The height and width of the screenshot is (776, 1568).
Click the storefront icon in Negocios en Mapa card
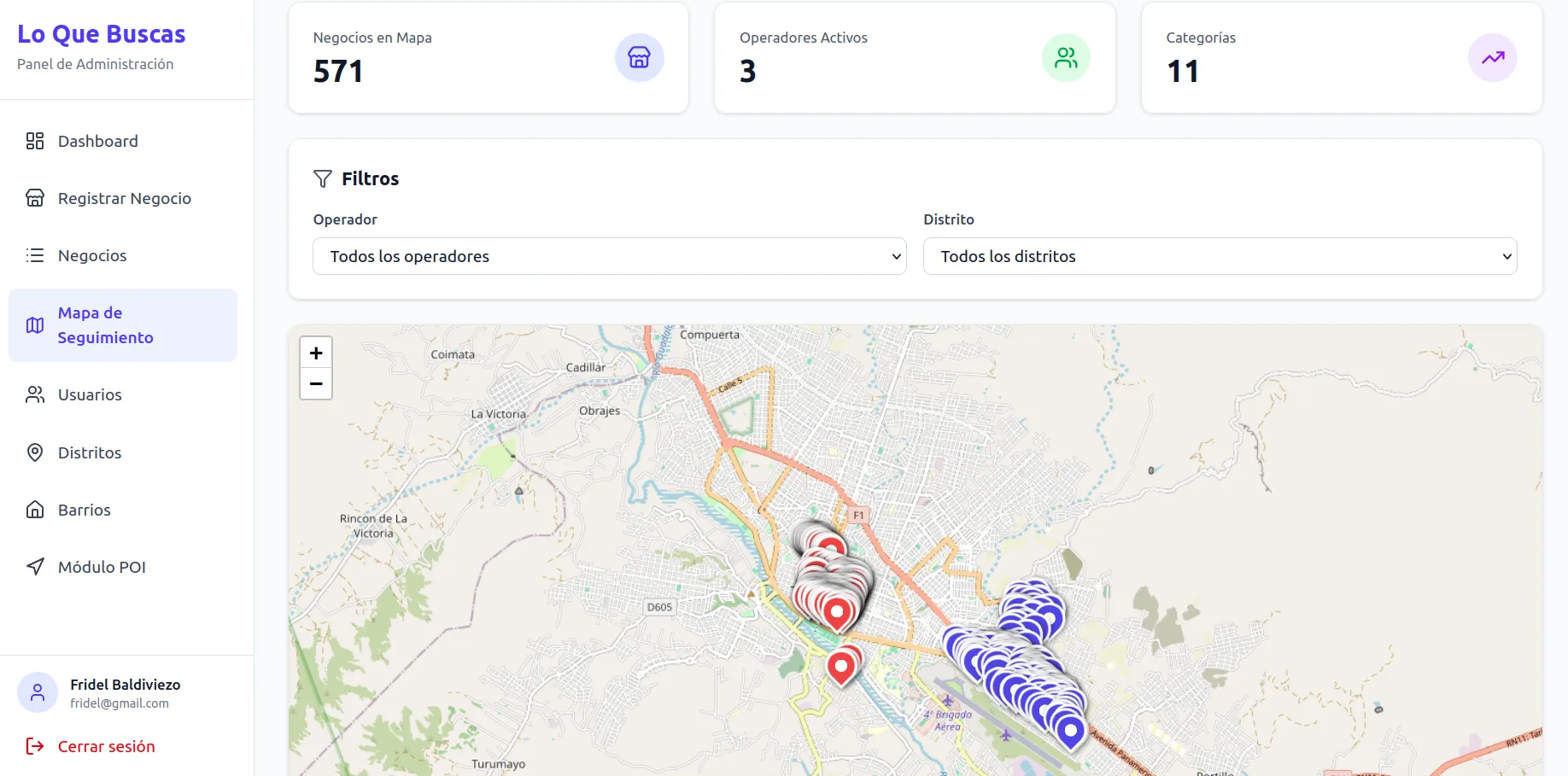click(639, 58)
